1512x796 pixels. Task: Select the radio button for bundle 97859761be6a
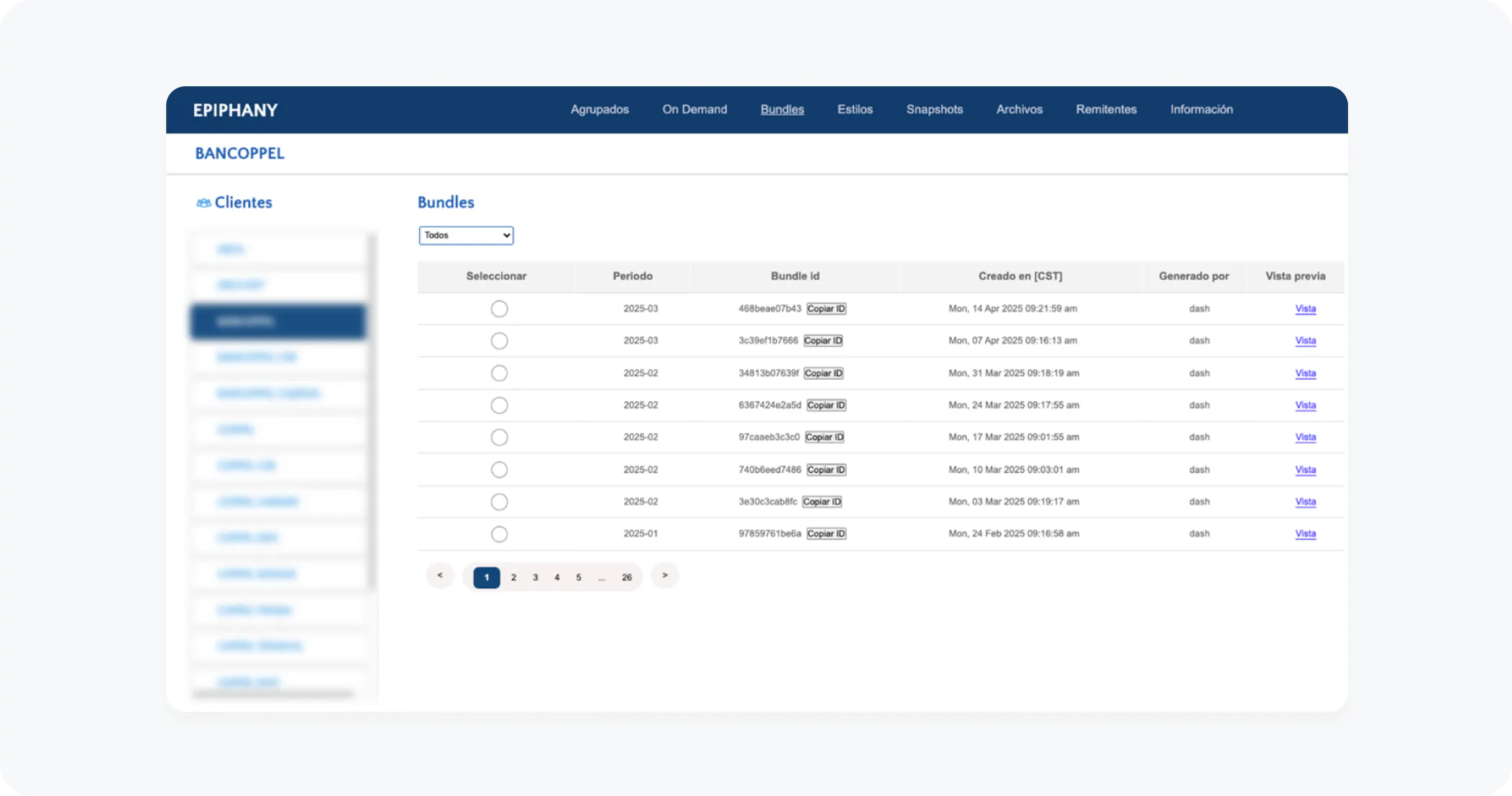pos(499,534)
